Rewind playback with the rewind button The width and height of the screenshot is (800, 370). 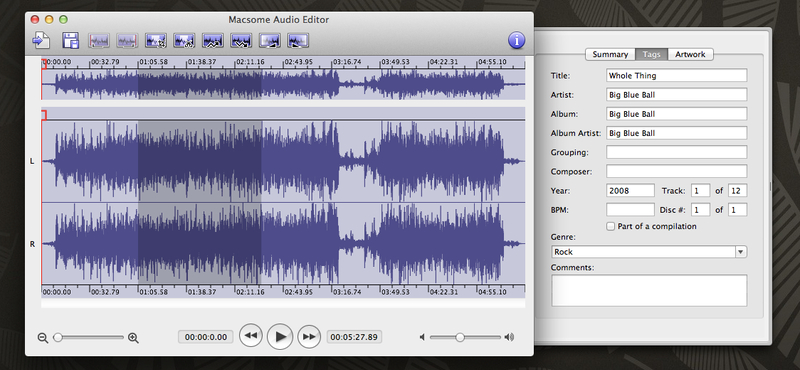pos(251,336)
